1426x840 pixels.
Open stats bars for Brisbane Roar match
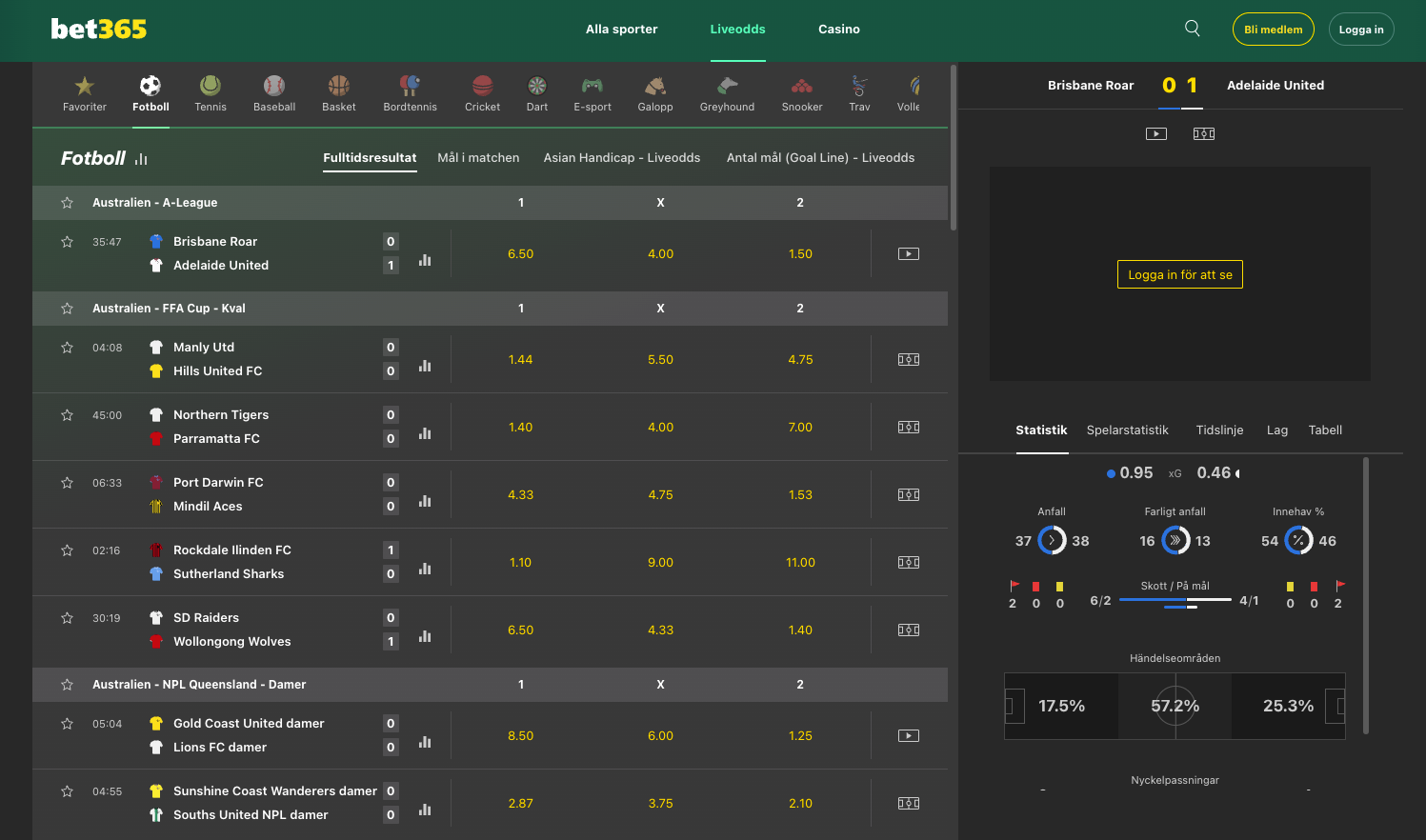[x=425, y=259]
